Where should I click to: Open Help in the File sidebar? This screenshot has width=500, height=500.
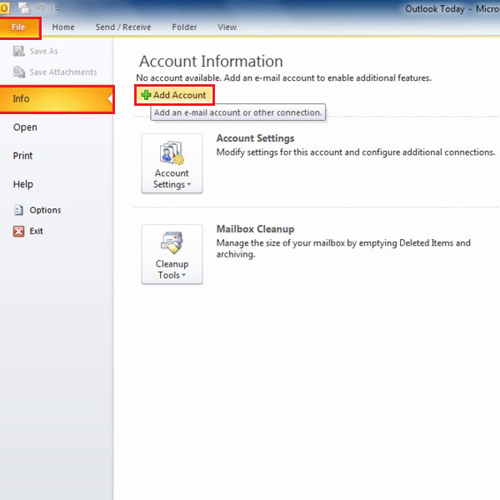[x=23, y=184]
